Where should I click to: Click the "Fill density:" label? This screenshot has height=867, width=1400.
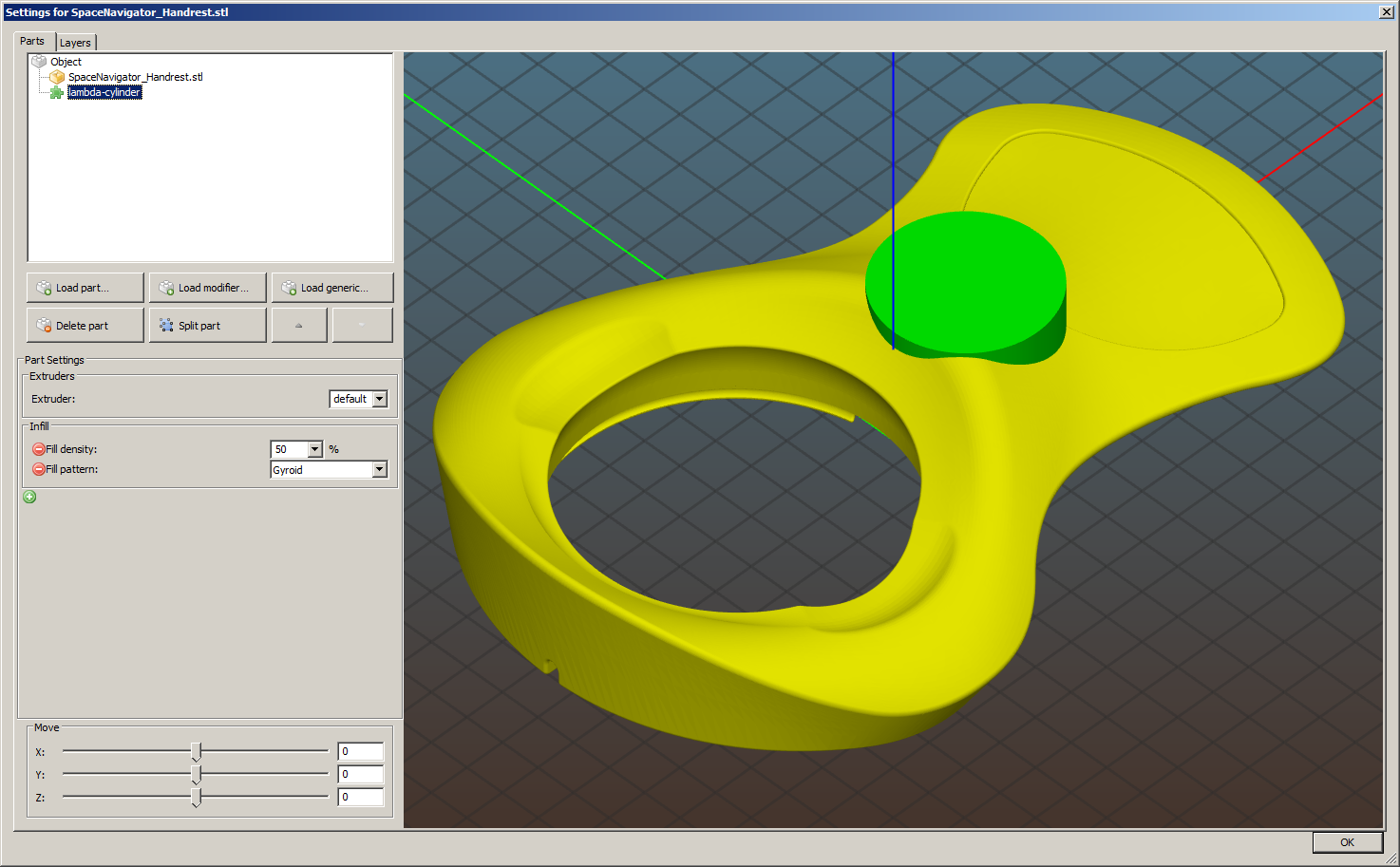[71, 449]
